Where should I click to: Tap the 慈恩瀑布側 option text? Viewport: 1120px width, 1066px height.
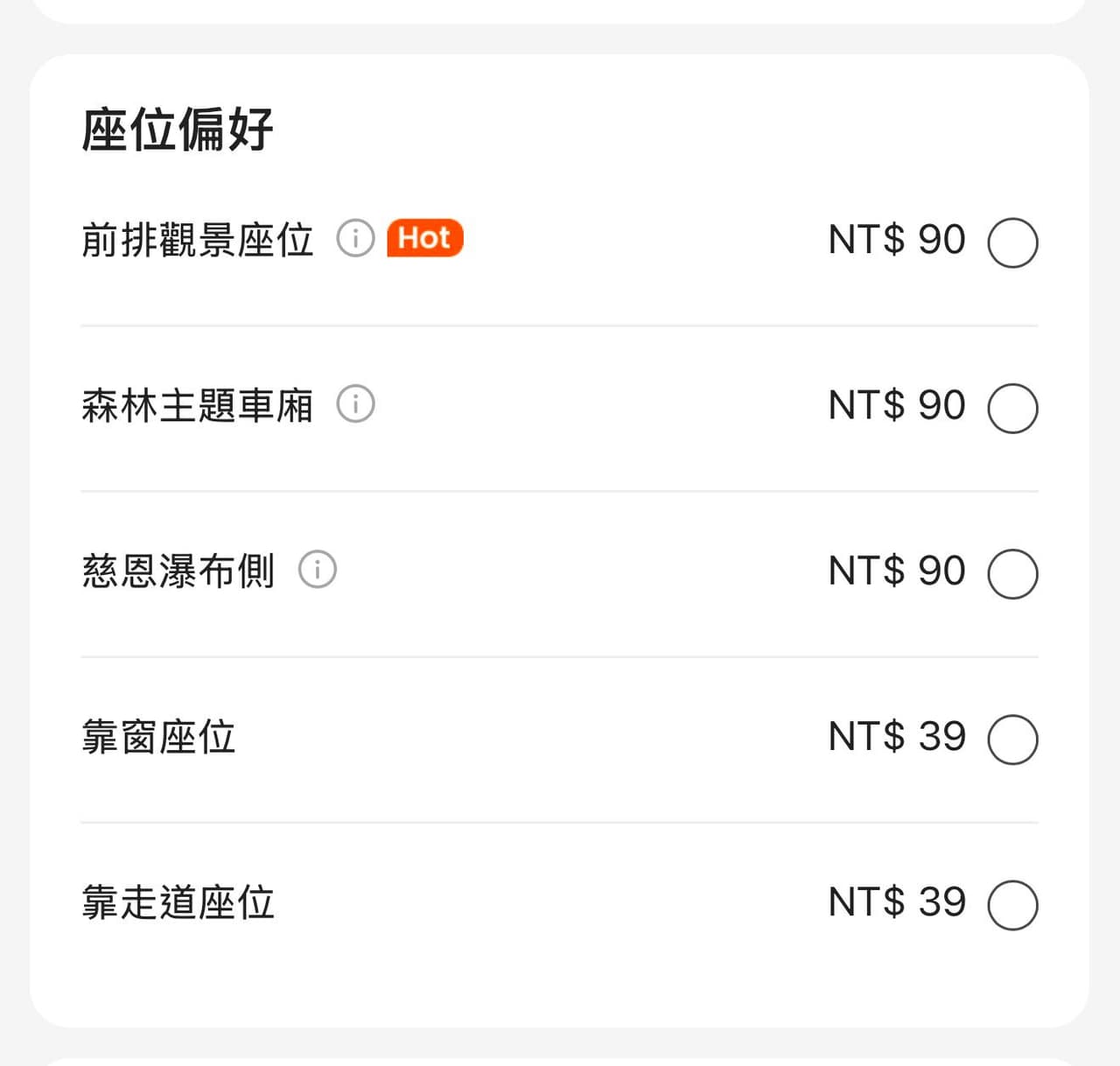point(178,571)
